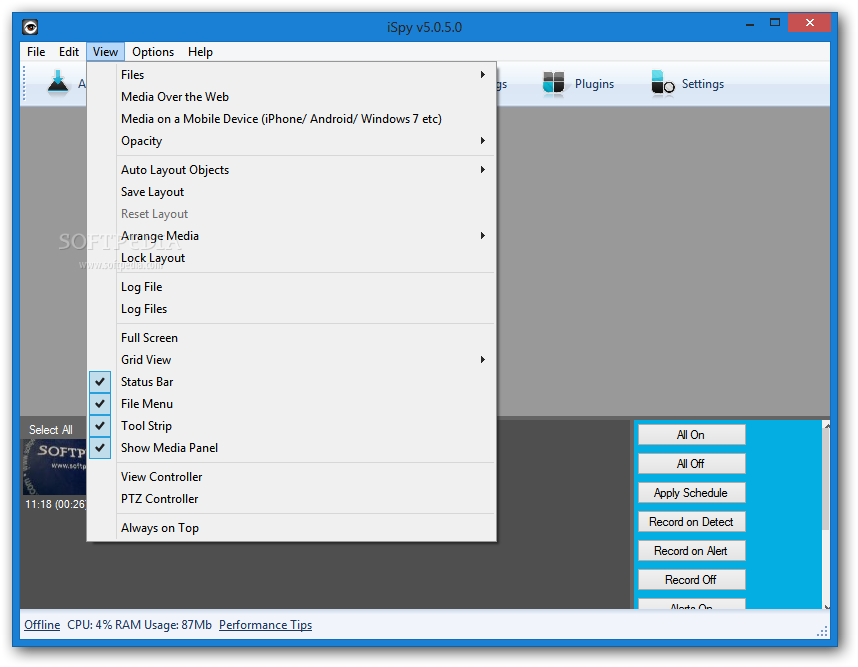Click the status bar resize grip
The height and width of the screenshot is (667, 858).
tap(822, 632)
